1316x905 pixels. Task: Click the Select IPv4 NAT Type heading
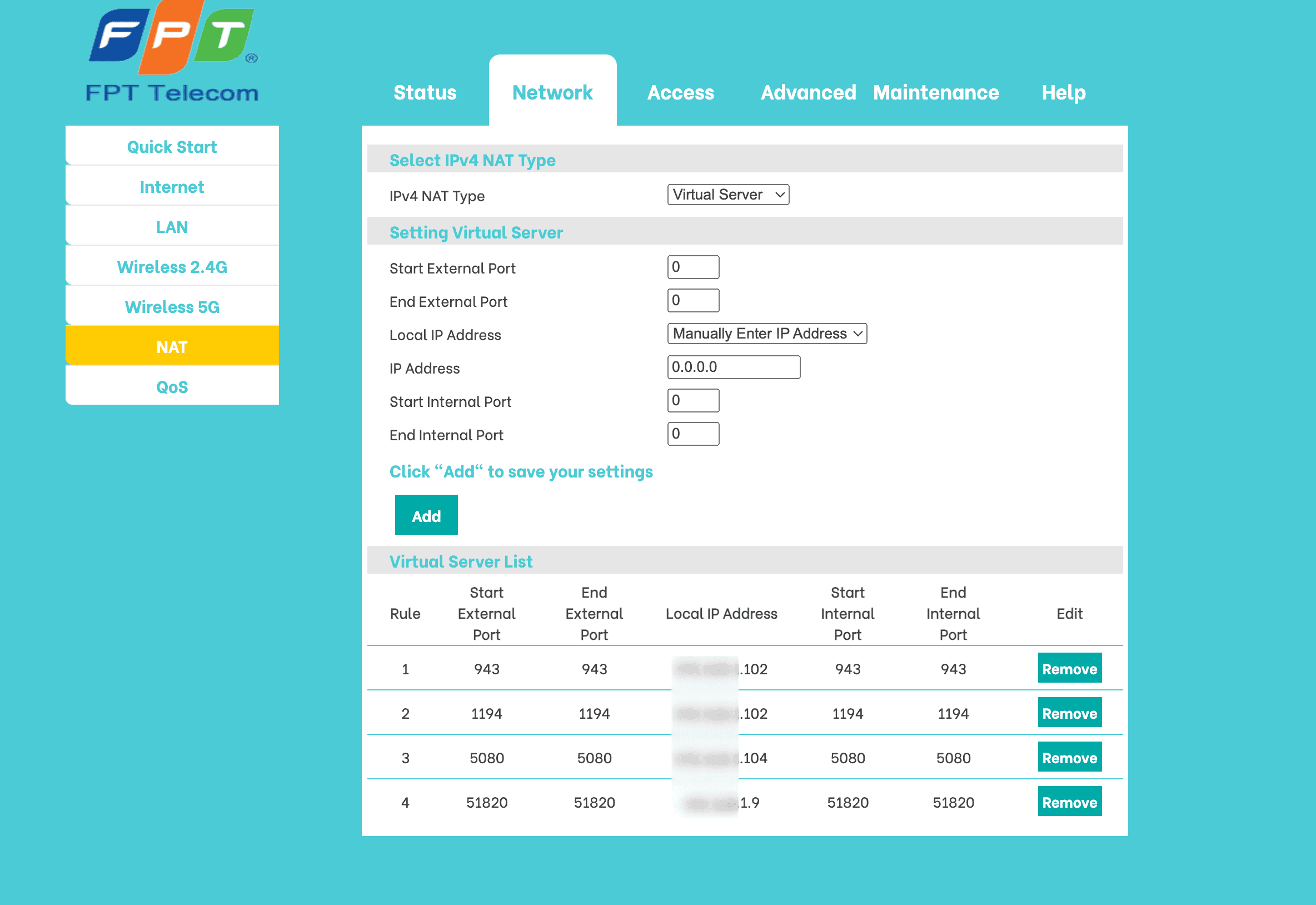[472, 161]
